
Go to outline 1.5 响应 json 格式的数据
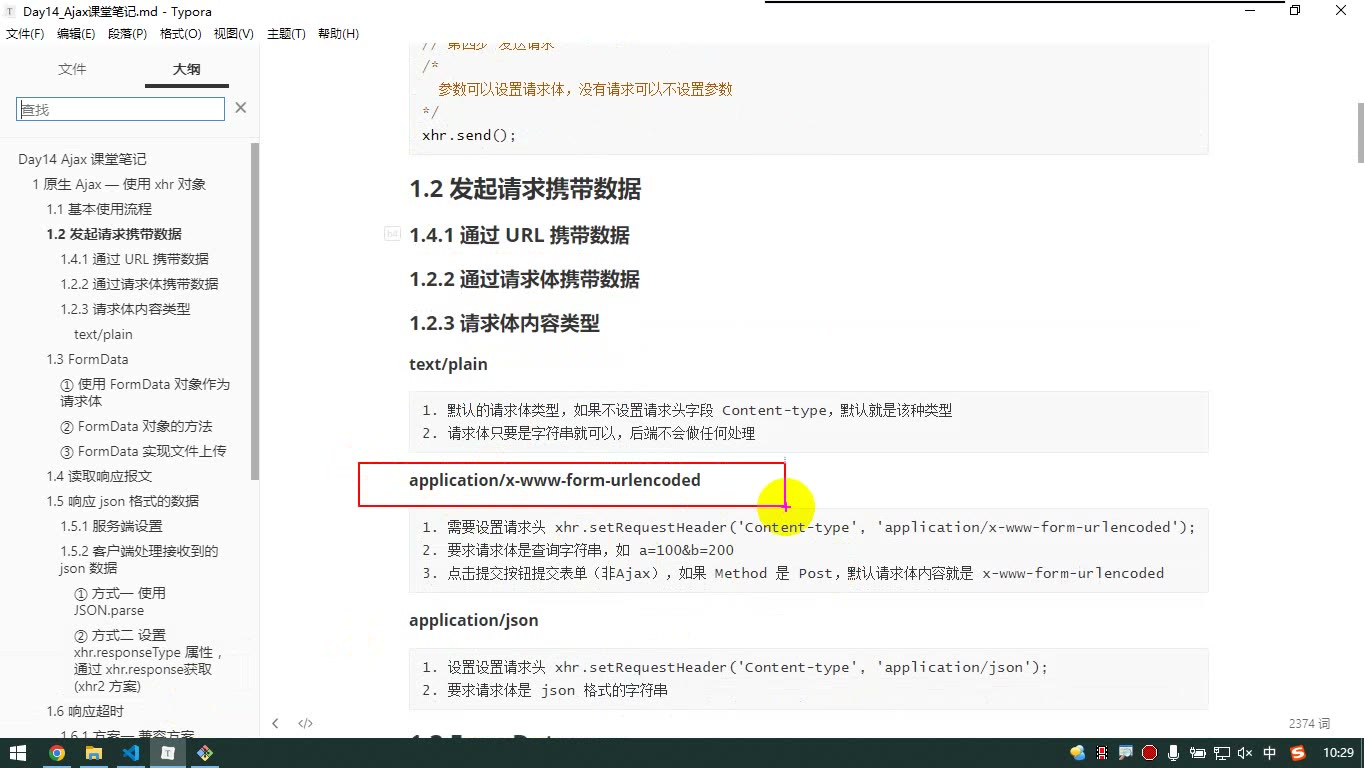tap(122, 501)
